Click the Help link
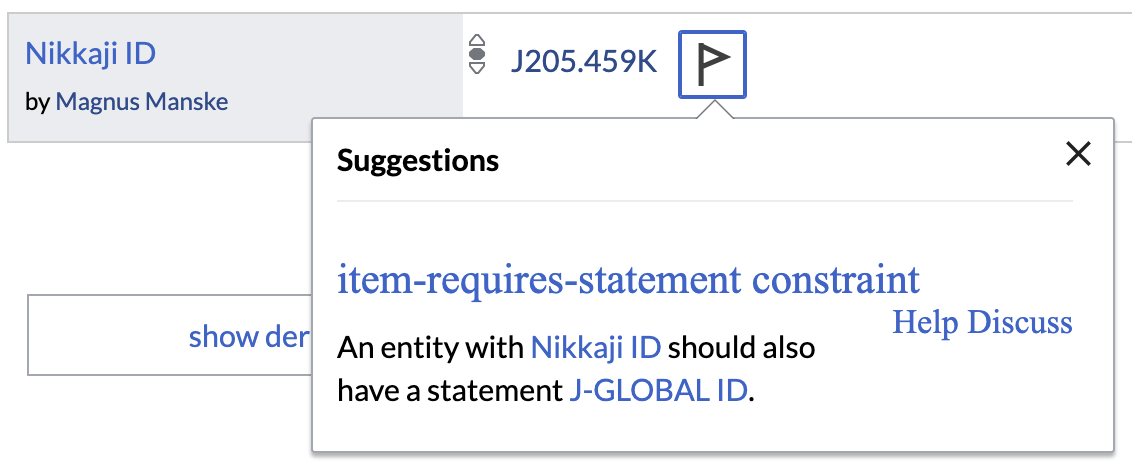 point(926,322)
